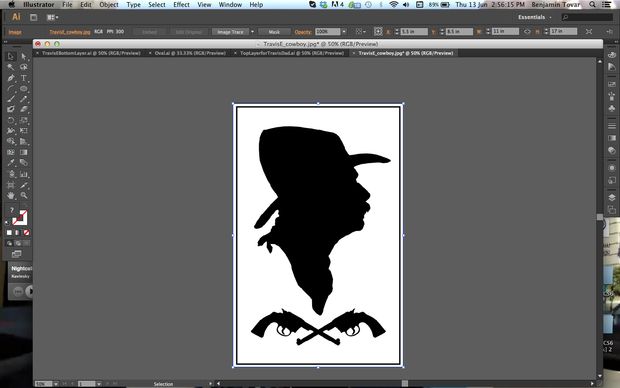Expand the Opacity value dropdown
Viewport: 620px width, 388px height.
coord(344,32)
